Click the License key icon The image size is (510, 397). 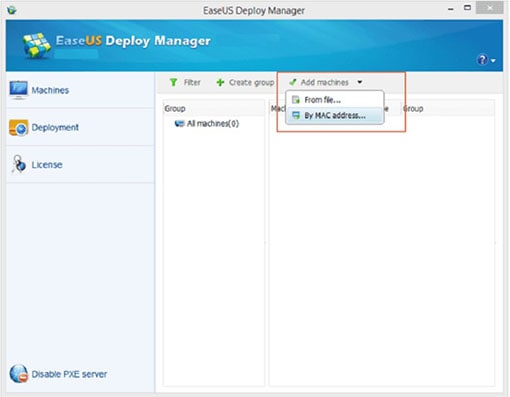pos(18,164)
